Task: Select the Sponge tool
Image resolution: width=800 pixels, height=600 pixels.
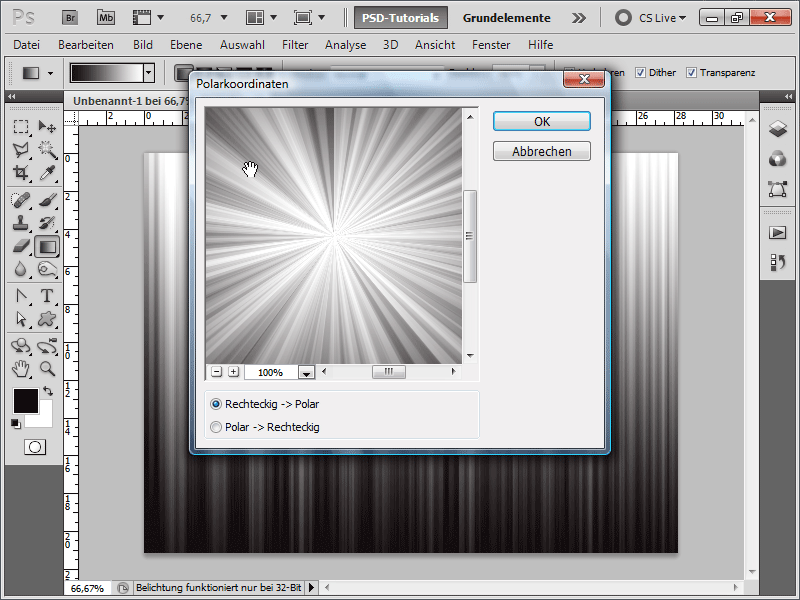Action: (47, 269)
